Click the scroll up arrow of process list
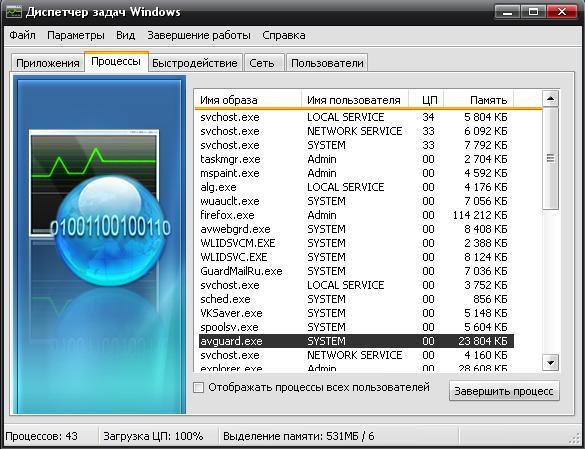 pyautogui.click(x=550, y=99)
